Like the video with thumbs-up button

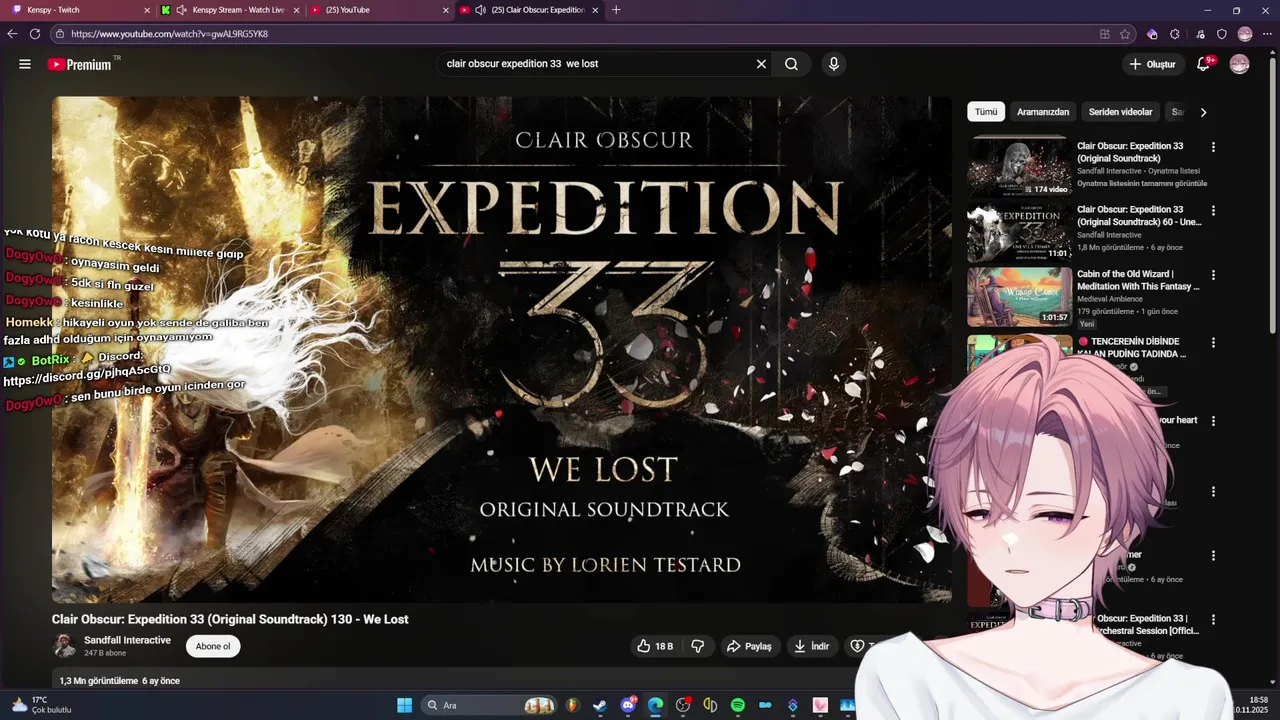pos(655,646)
